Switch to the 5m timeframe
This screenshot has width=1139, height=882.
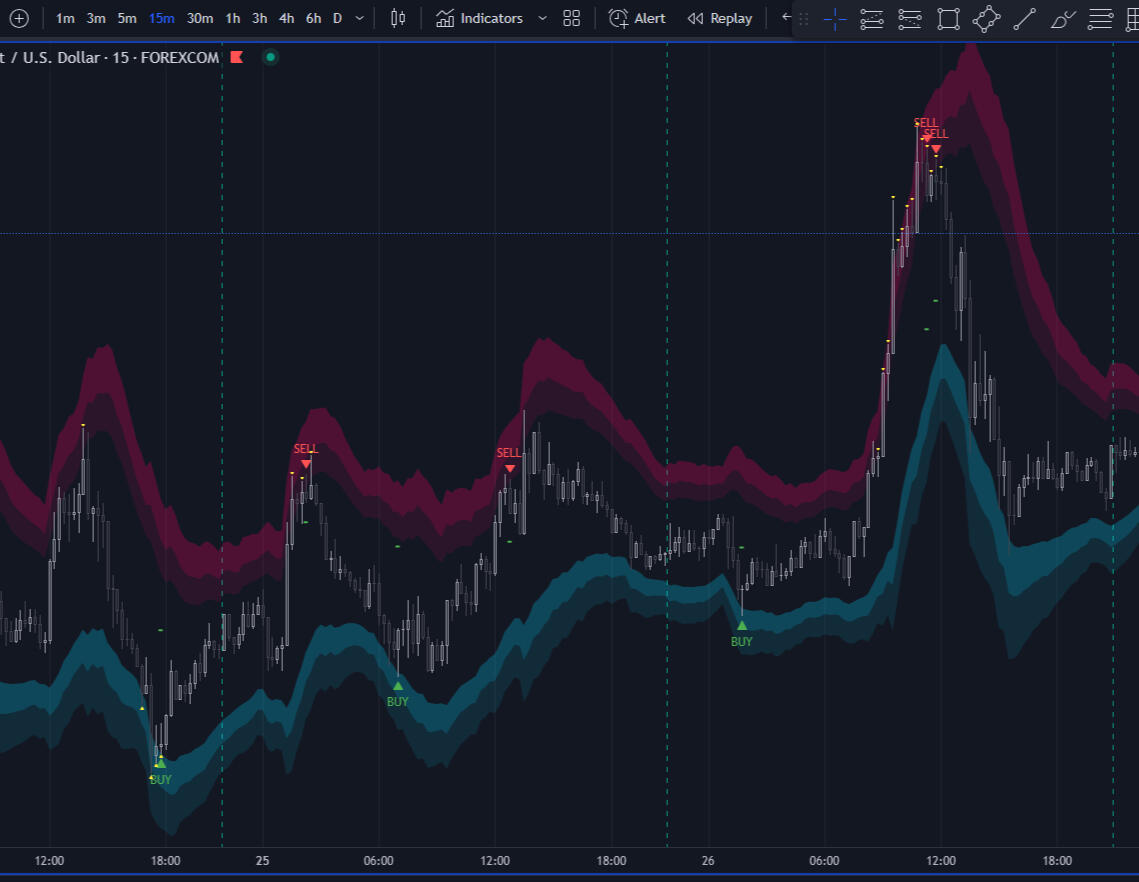click(127, 18)
